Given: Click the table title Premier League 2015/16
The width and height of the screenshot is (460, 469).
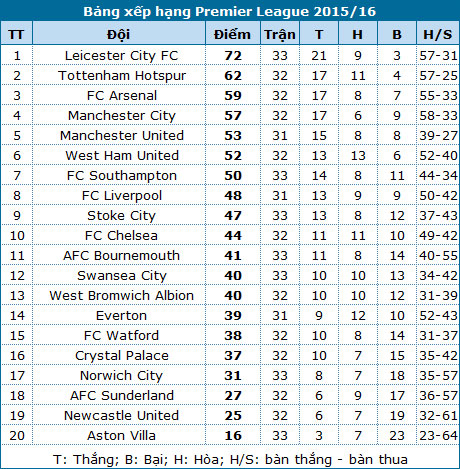Looking at the screenshot, I should click(x=230, y=11).
